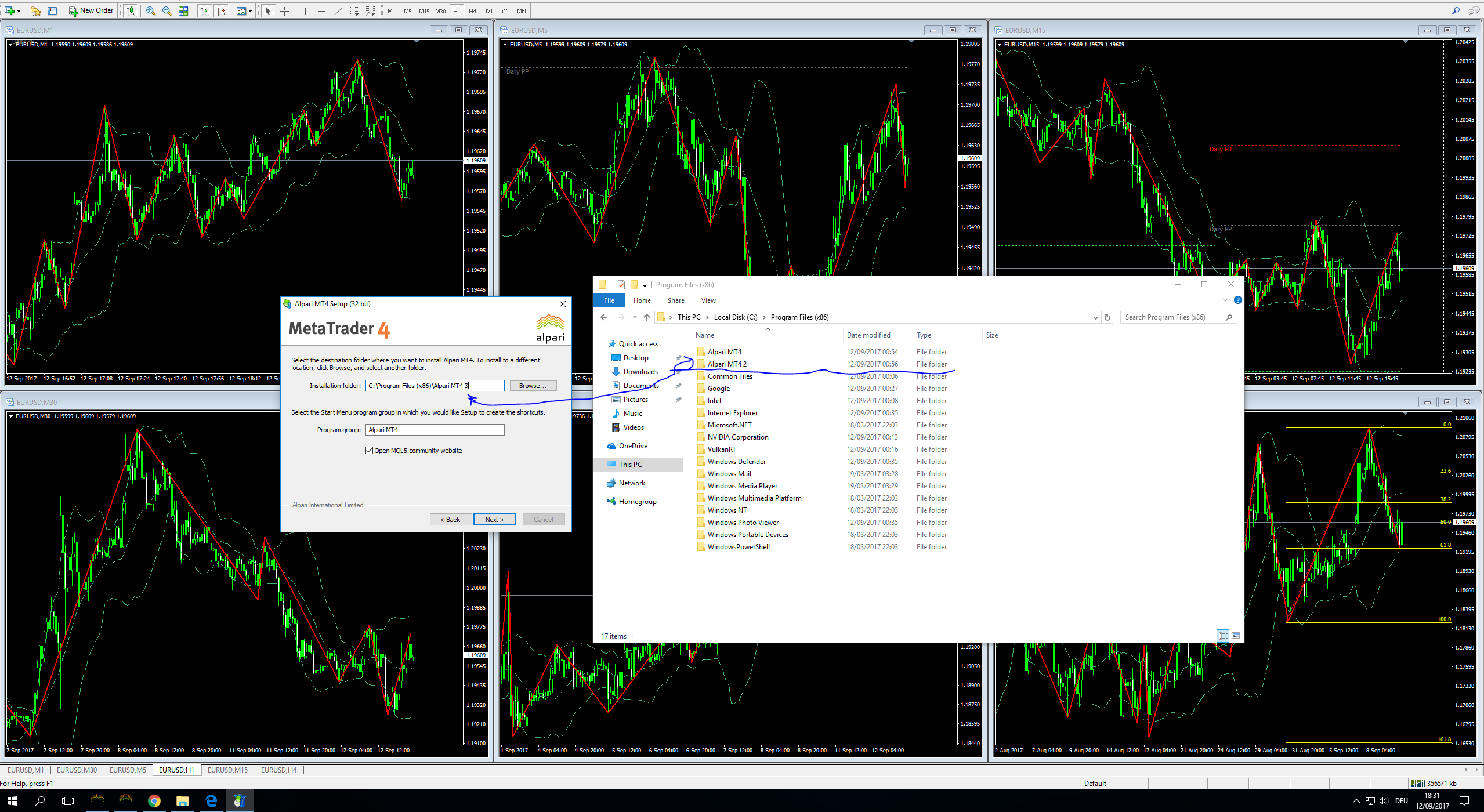Open Share ribbon tab in Explorer
This screenshot has width=1484, height=812.
676,300
